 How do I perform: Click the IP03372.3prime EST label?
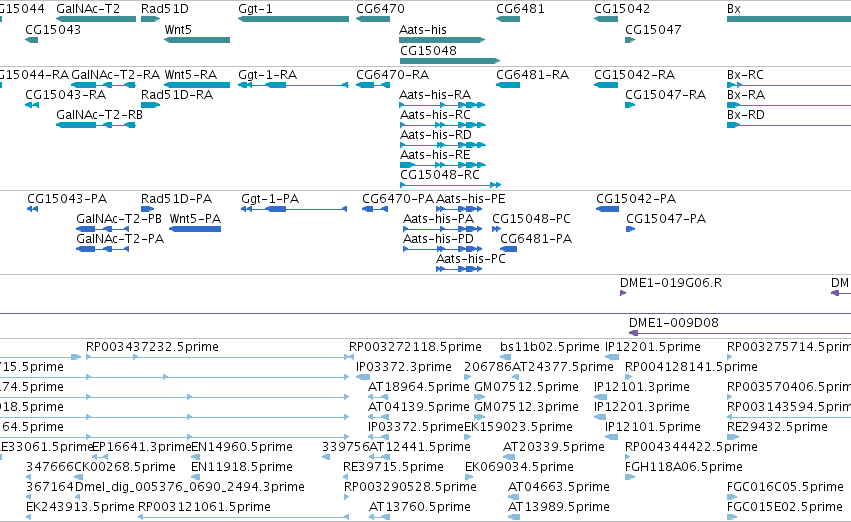(403, 367)
